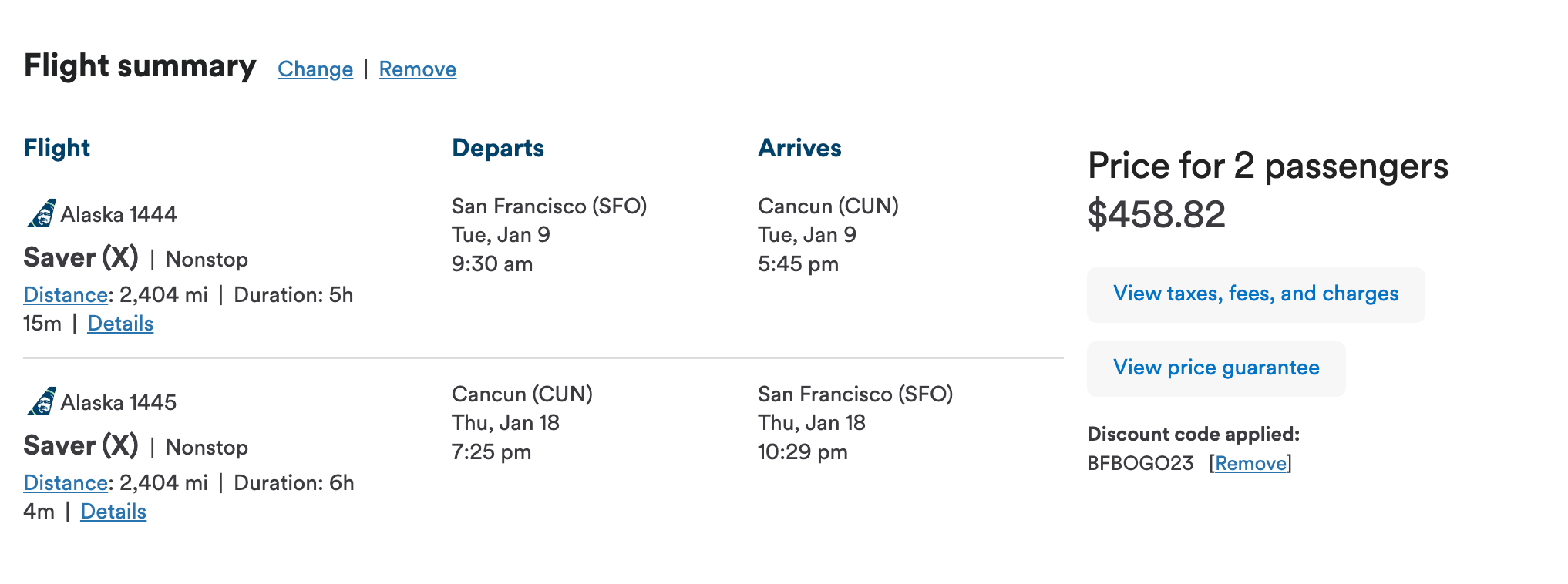Image resolution: width=1568 pixels, height=584 pixels.
Task: View taxes, fees, and charges
Action: (x=1255, y=294)
